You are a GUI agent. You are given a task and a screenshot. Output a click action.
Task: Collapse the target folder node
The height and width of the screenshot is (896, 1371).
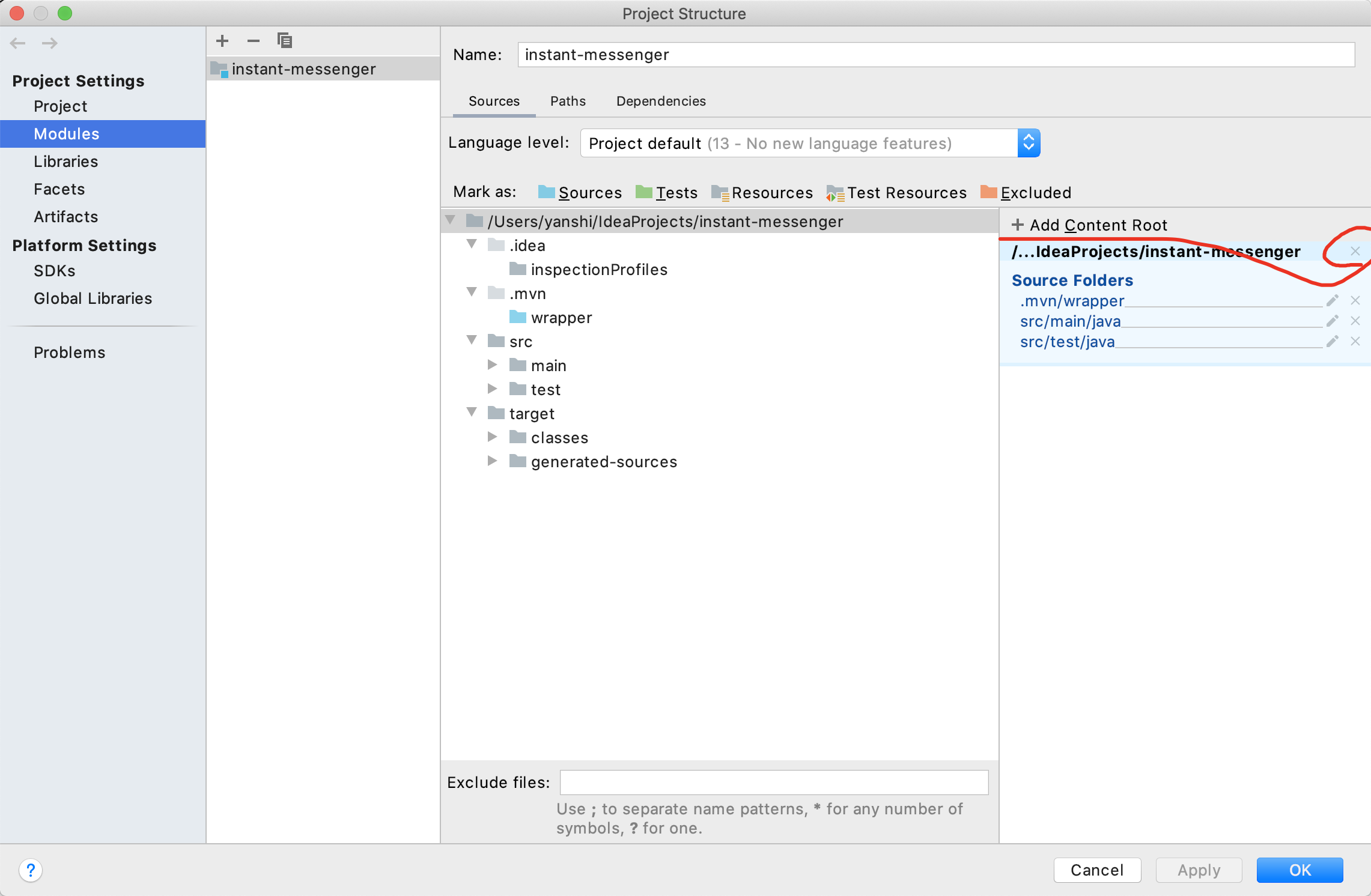472,413
